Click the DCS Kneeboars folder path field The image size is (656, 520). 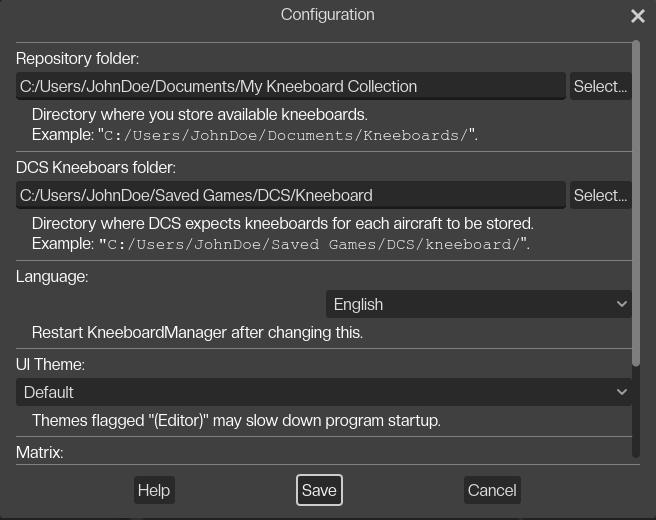[x=290, y=195]
